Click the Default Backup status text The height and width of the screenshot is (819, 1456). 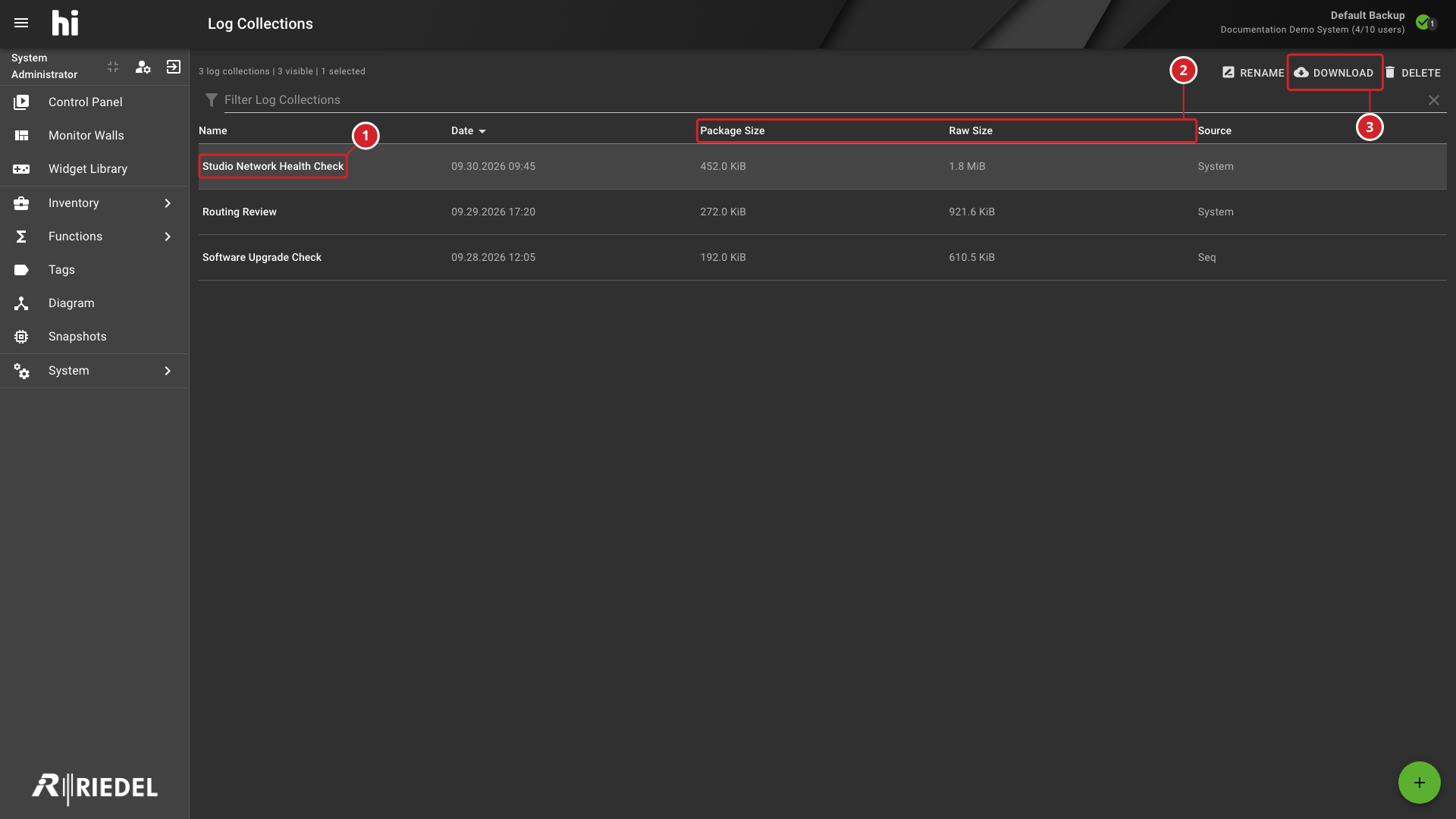click(1367, 15)
